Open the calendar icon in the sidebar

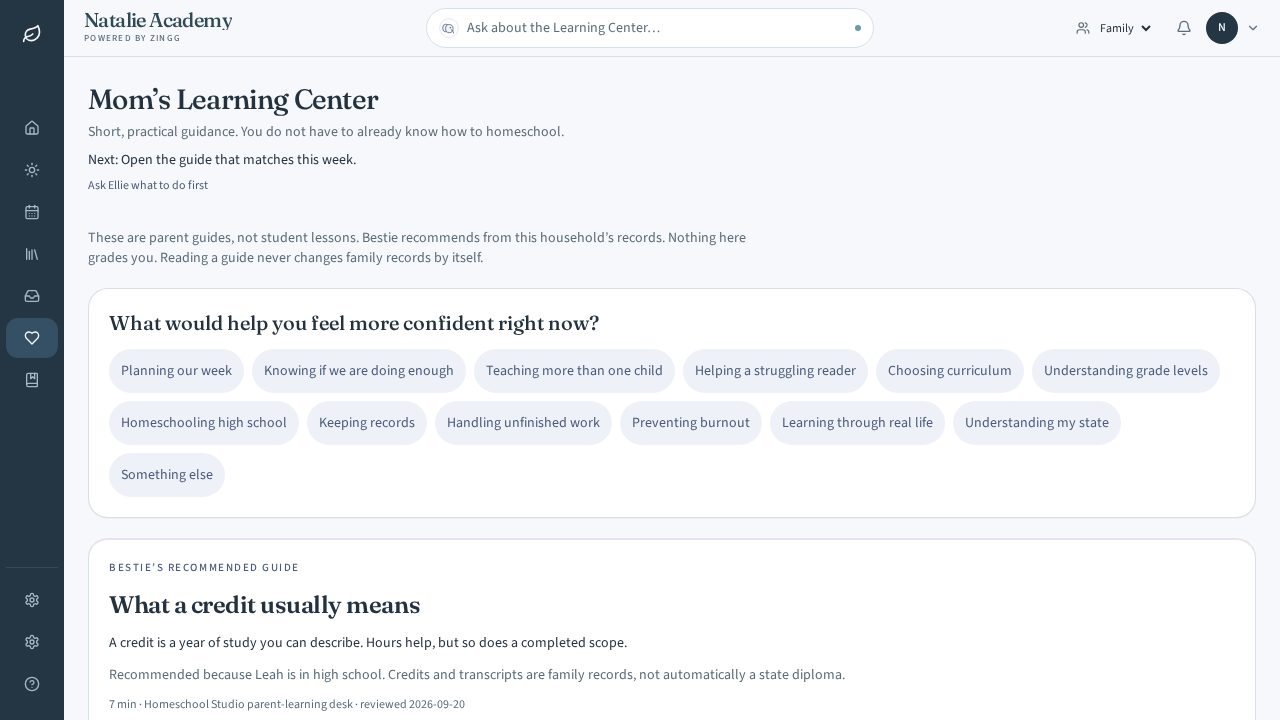click(32, 212)
